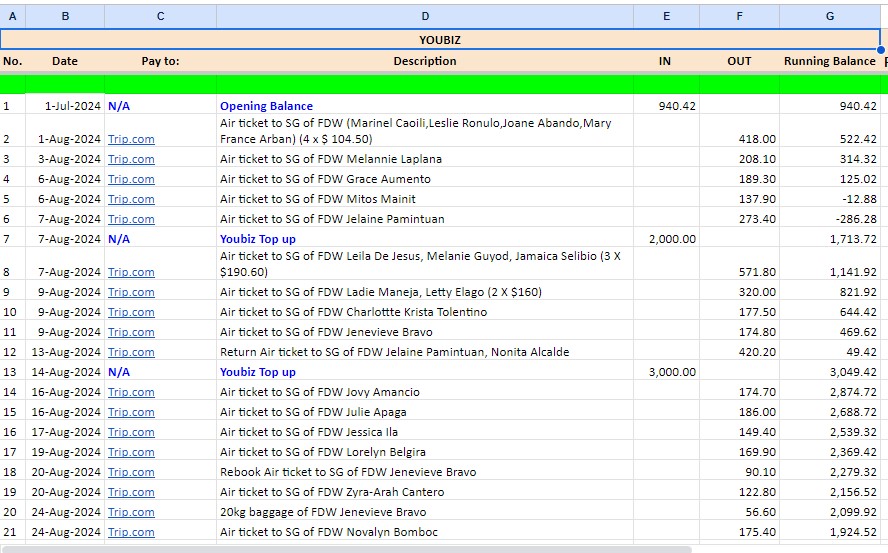Select the 571.80 OUT cell

coord(739,265)
